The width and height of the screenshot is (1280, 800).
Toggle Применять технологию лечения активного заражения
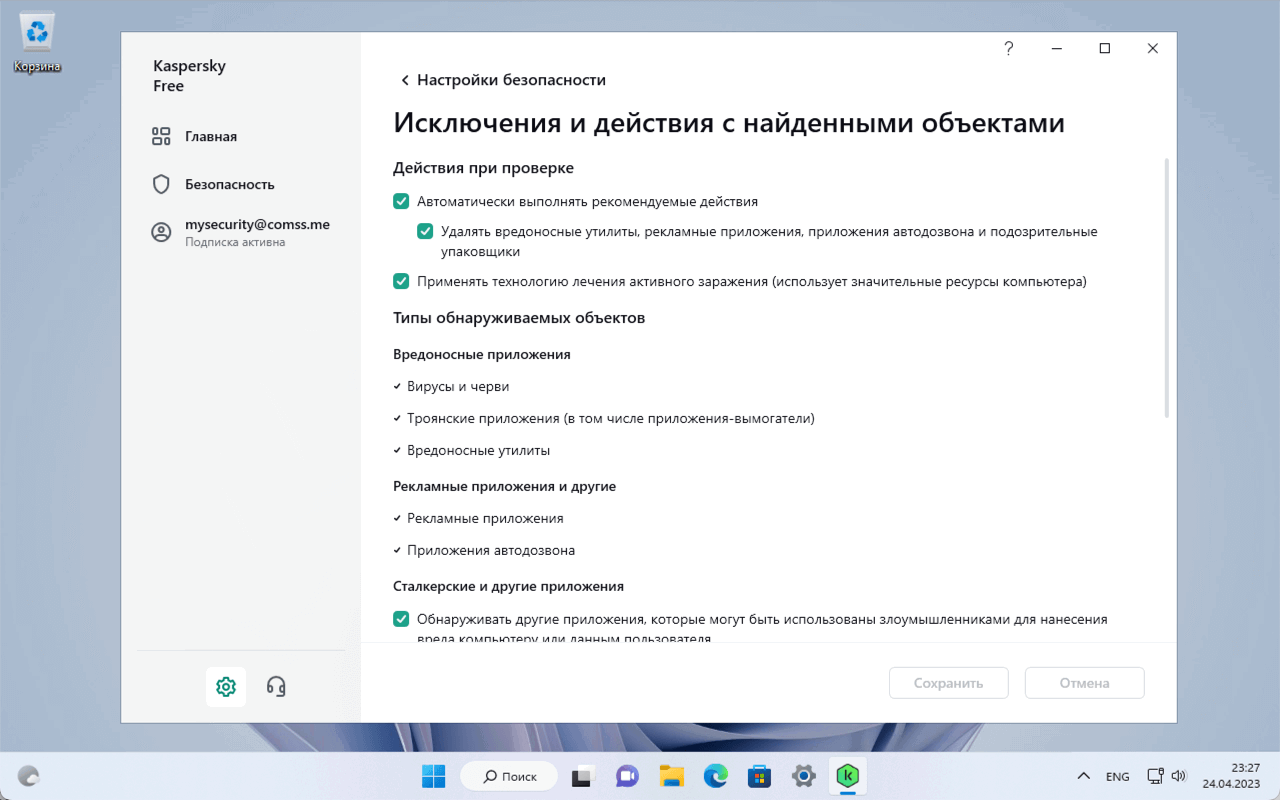click(x=401, y=281)
